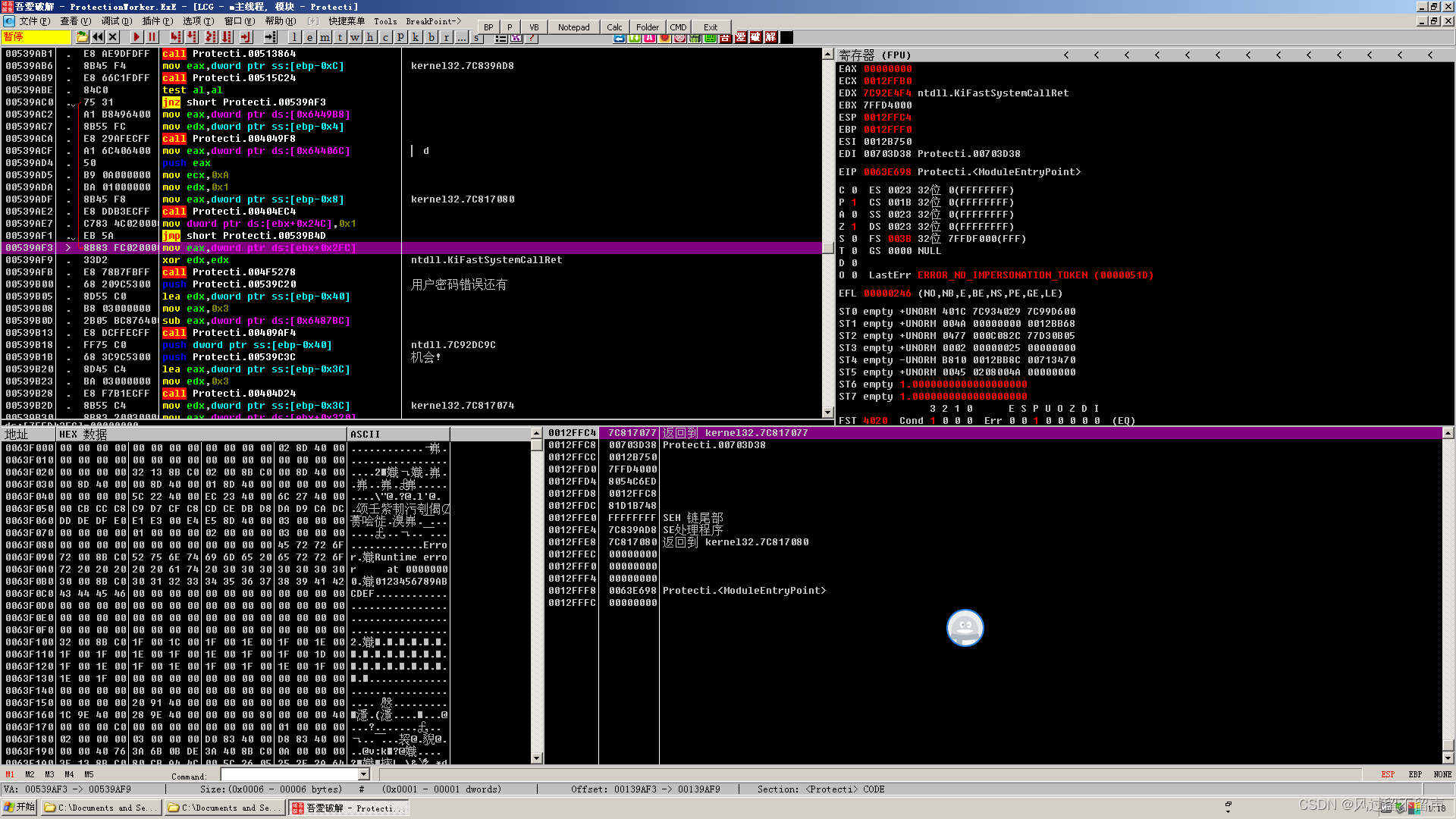Open the handles window with the 'h' icon
Image resolution: width=1456 pixels, height=819 pixels.
point(370,37)
